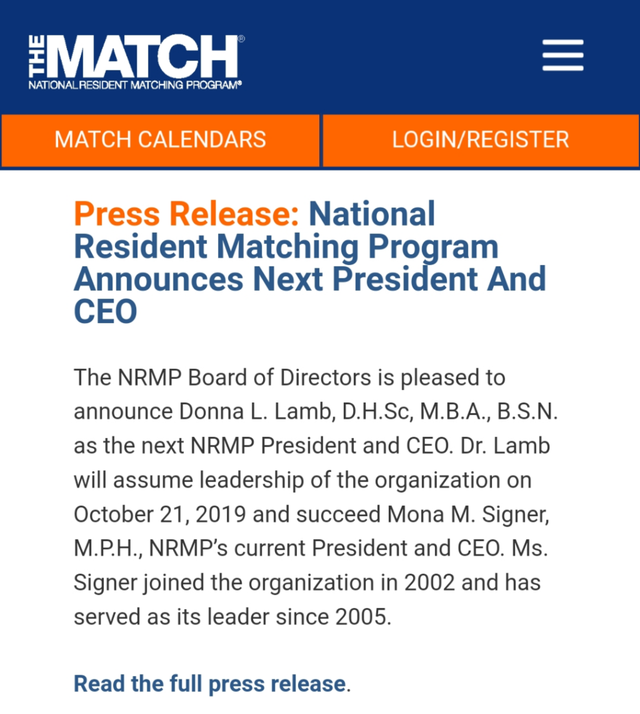Click the logo tagline "National Resident Matching Program"

[x=135, y=86]
